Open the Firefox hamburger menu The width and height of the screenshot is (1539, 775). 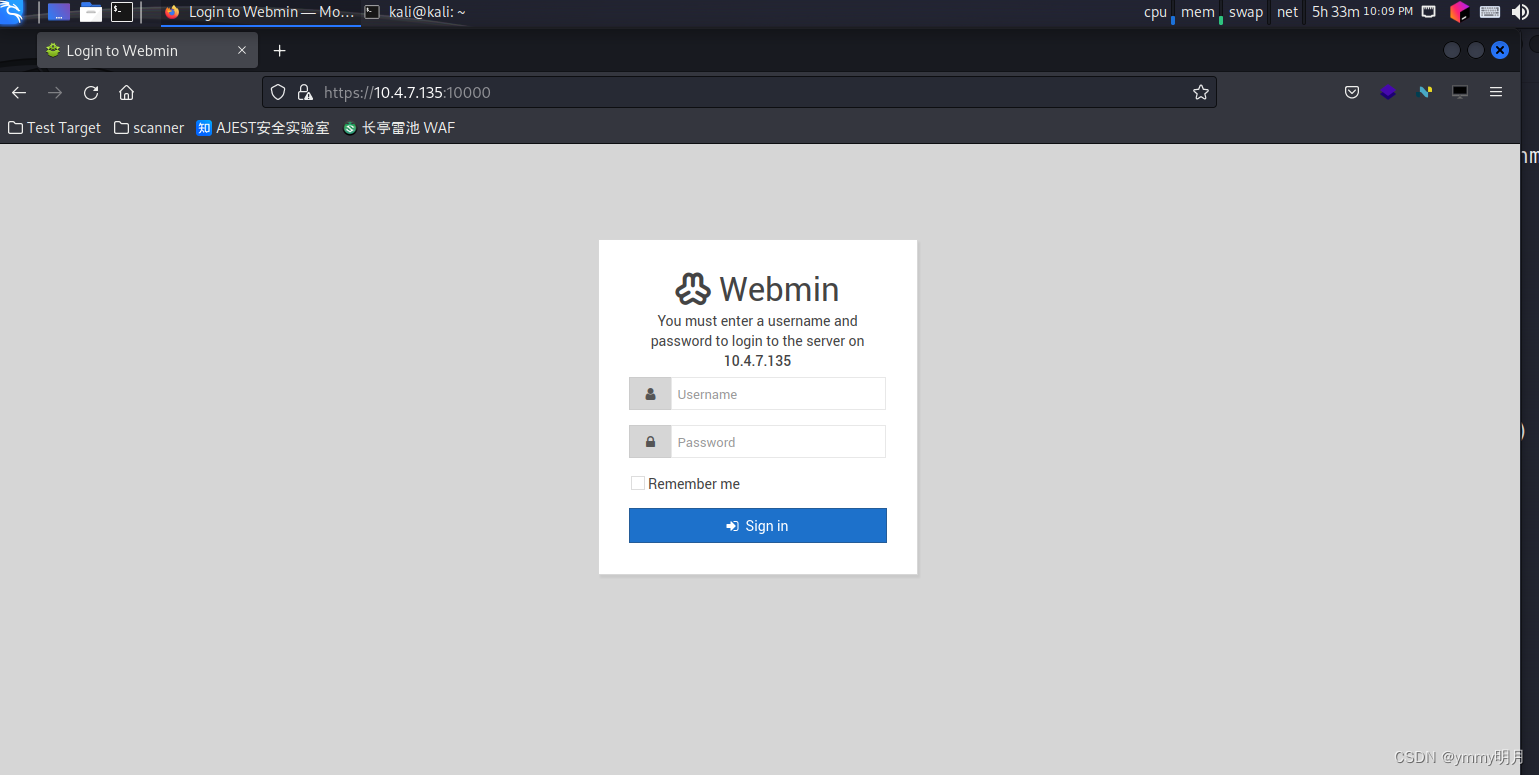[1496, 92]
